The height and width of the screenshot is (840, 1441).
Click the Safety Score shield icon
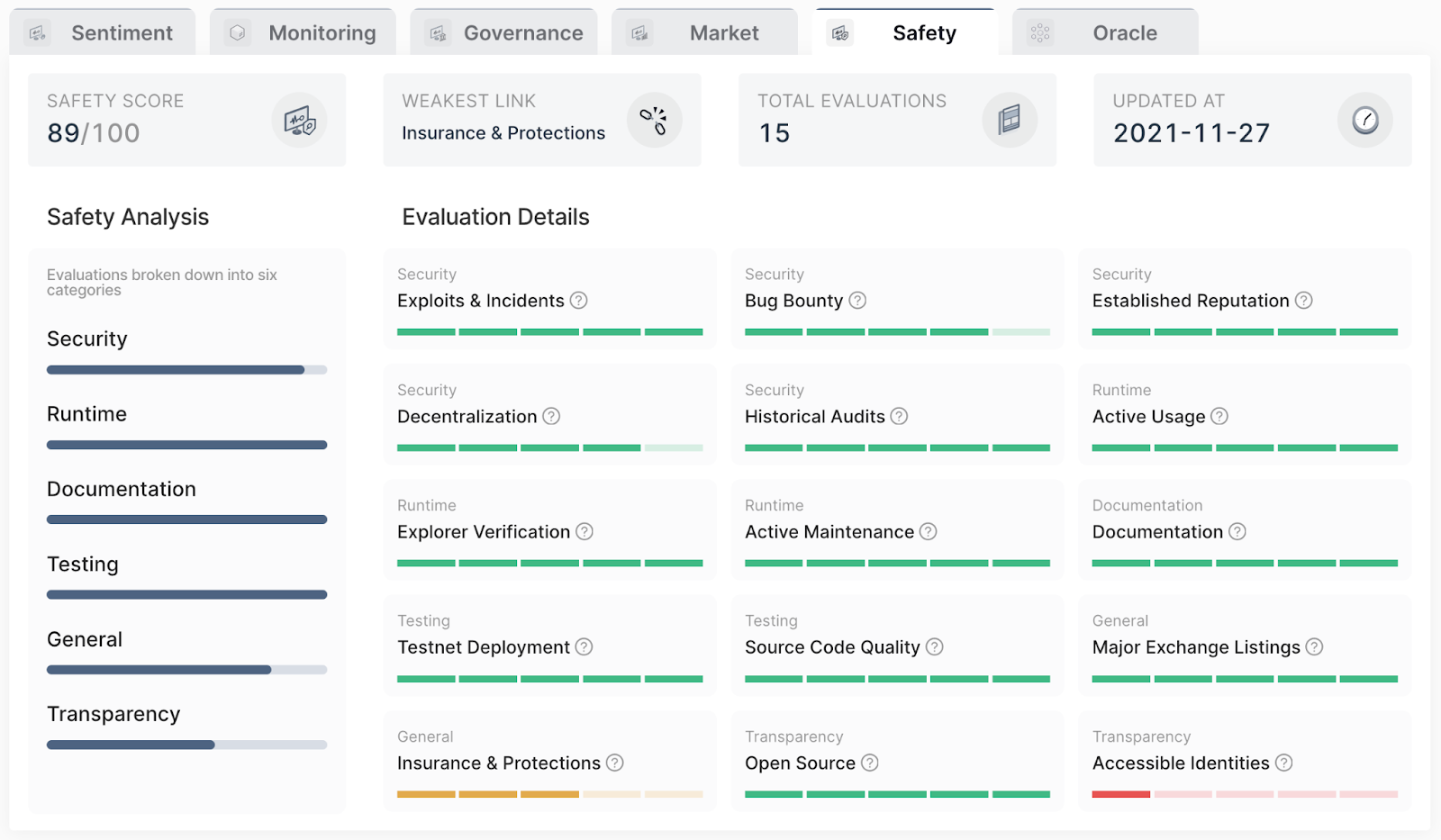299,121
